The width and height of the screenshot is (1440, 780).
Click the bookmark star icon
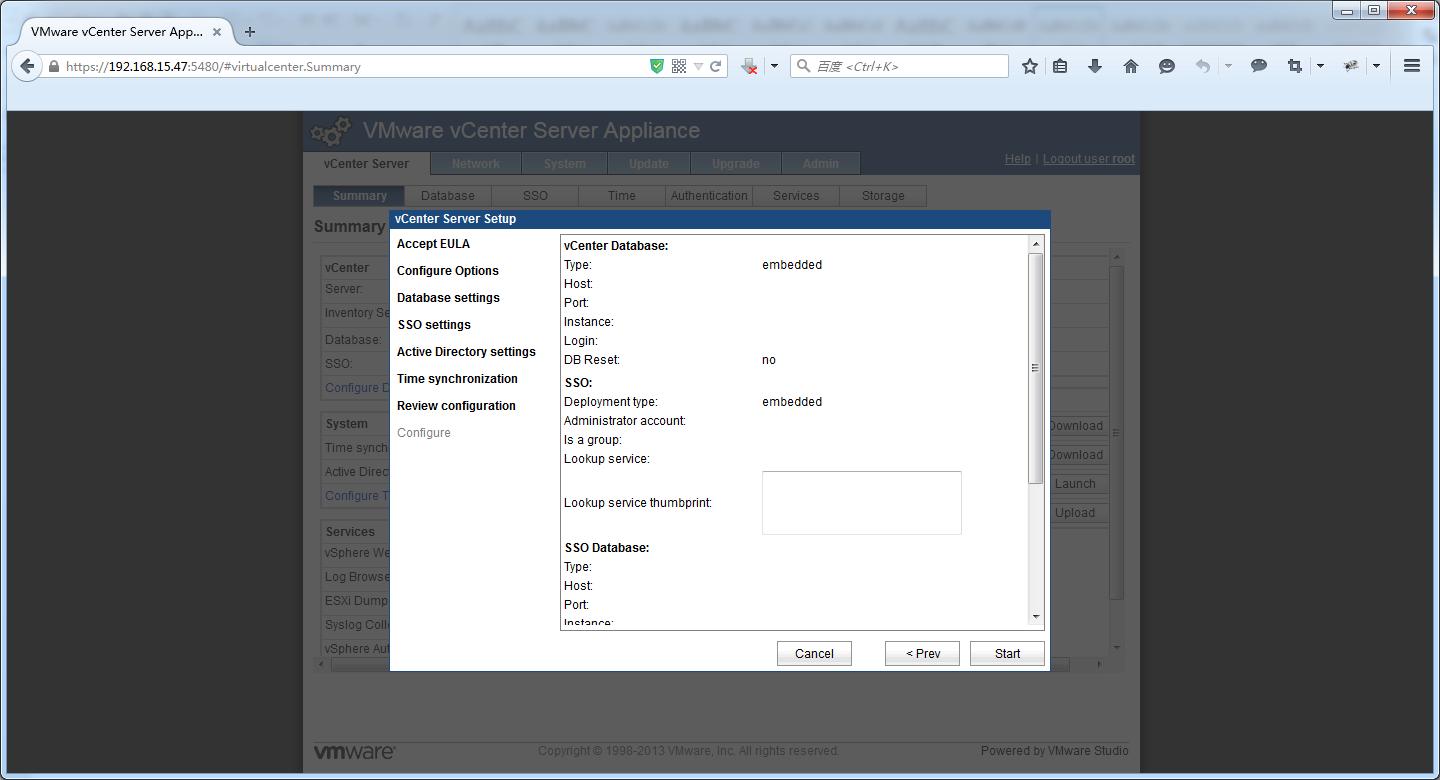[x=1030, y=66]
